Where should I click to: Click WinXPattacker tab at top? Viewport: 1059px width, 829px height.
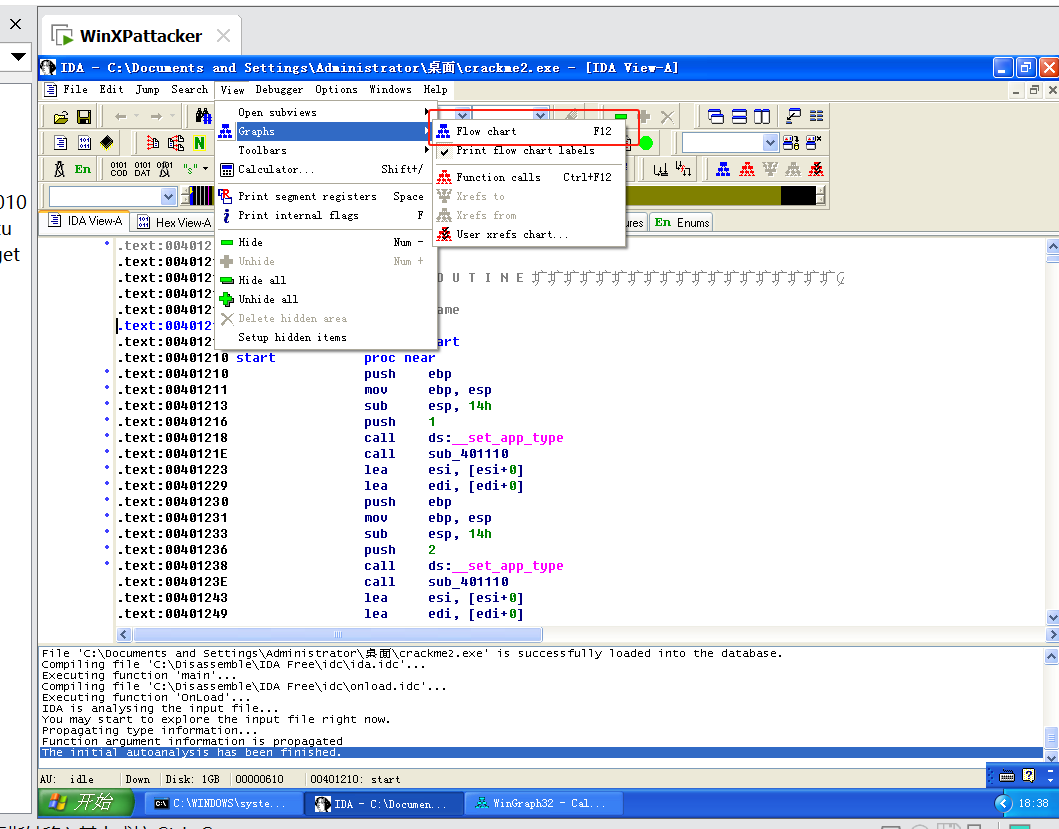pos(140,36)
